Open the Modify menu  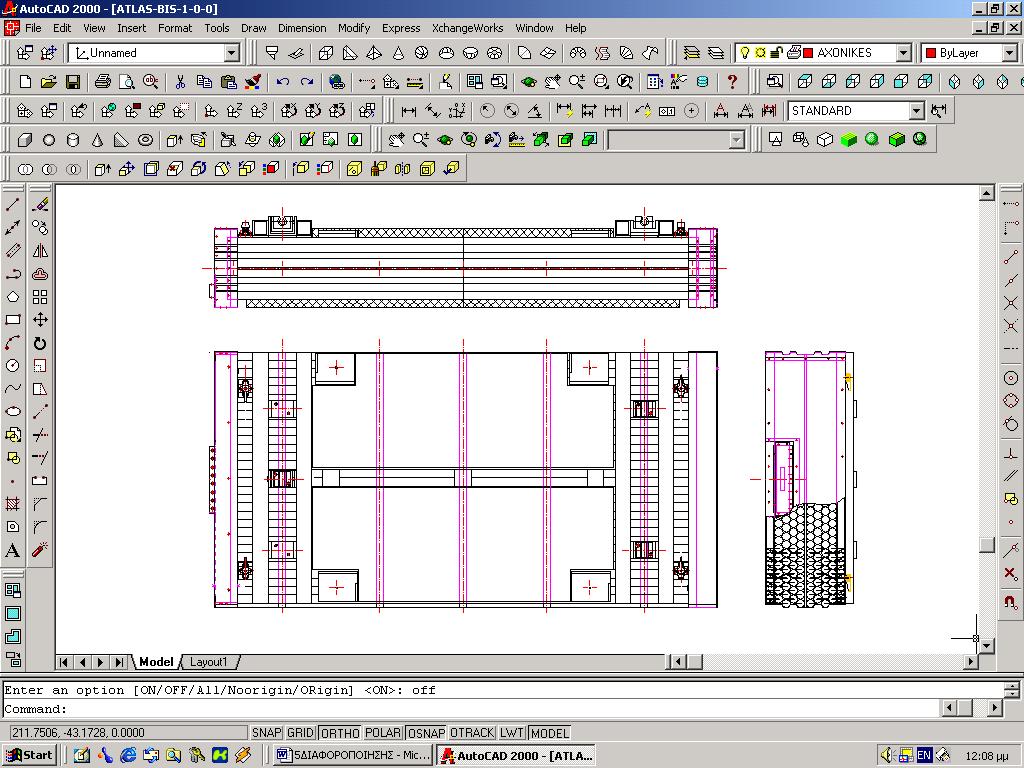point(354,28)
